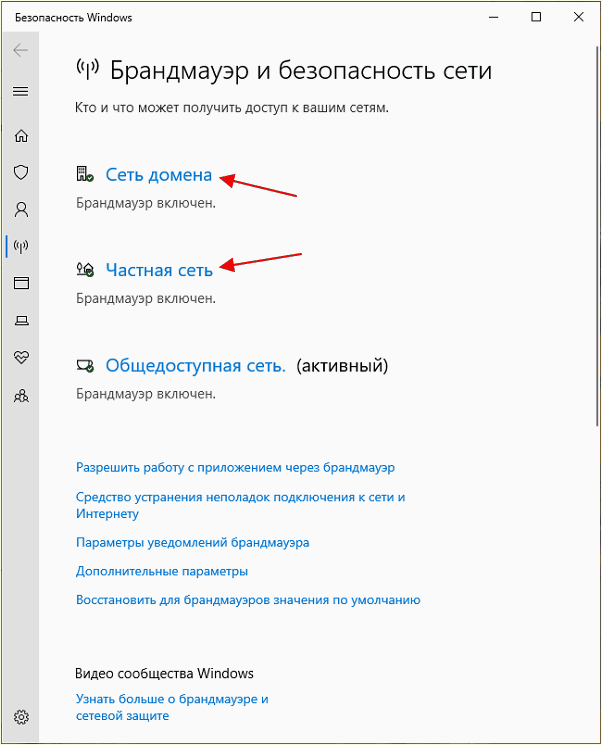Click the domain network building icon
This screenshot has height=745, width=602.
pyautogui.click(x=85, y=174)
